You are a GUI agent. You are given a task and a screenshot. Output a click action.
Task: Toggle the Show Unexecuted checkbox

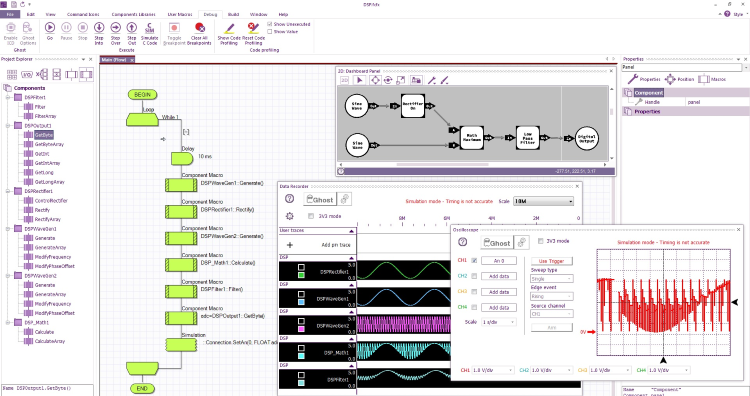(x=269, y=24)
